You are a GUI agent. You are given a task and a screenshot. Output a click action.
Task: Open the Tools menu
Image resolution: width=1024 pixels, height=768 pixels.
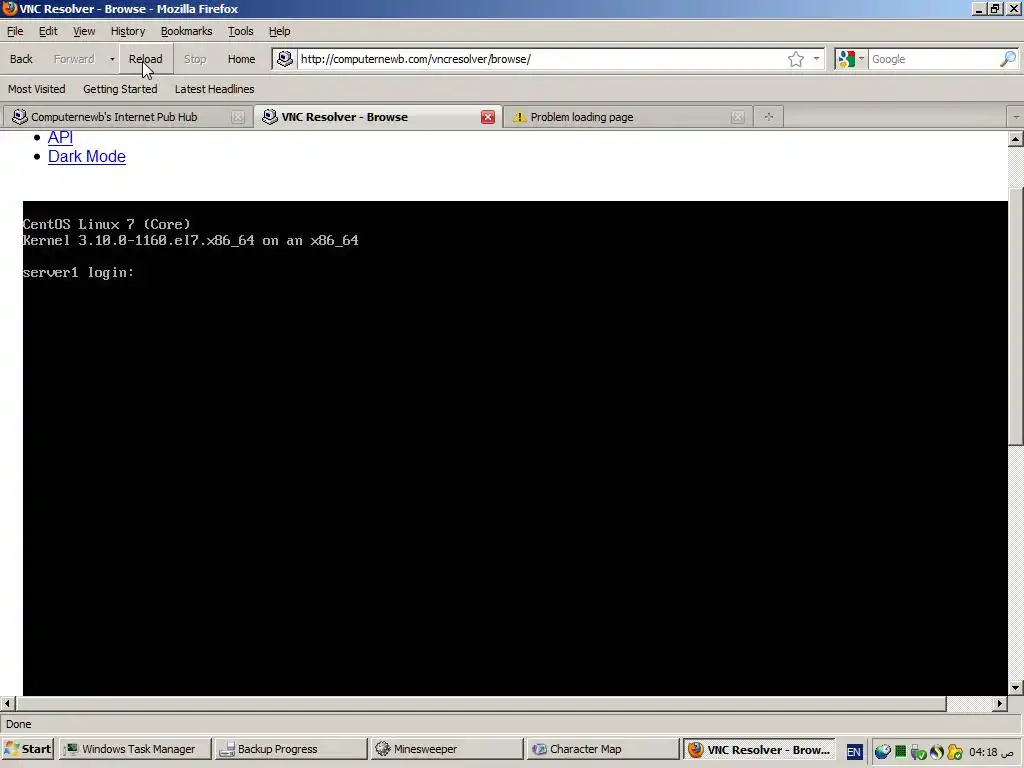240,31
